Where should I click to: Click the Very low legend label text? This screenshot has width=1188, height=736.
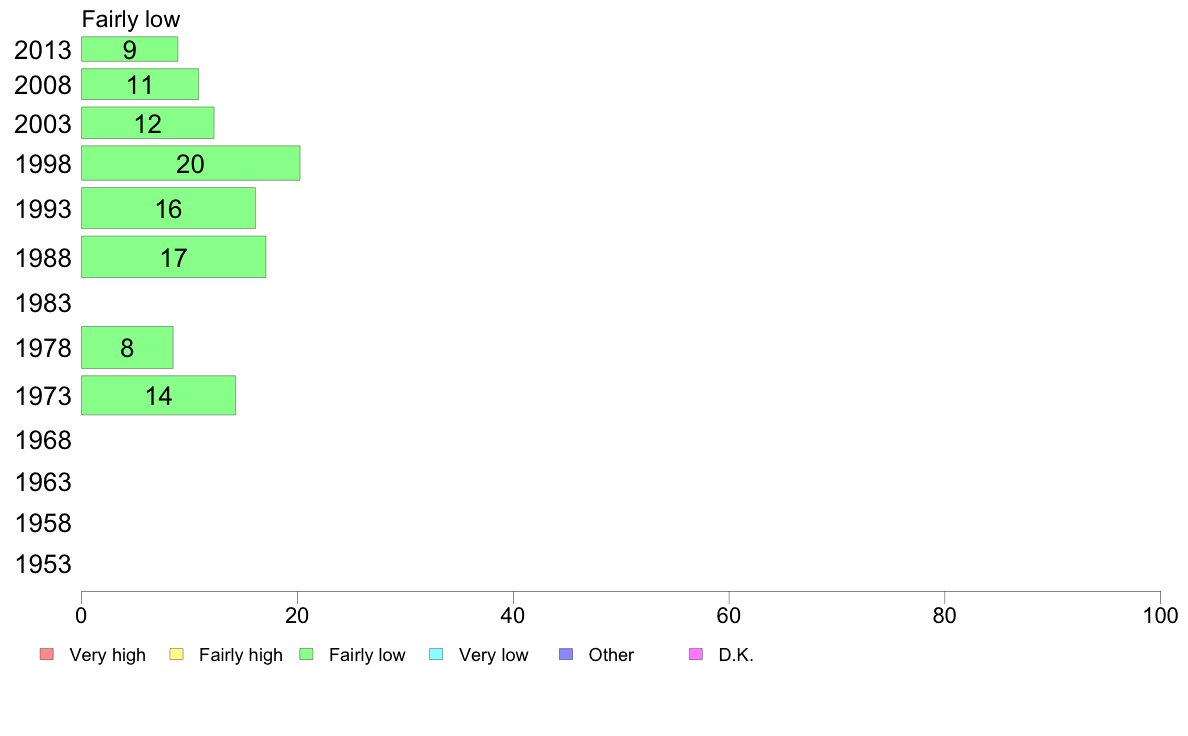tap(493, 655)
